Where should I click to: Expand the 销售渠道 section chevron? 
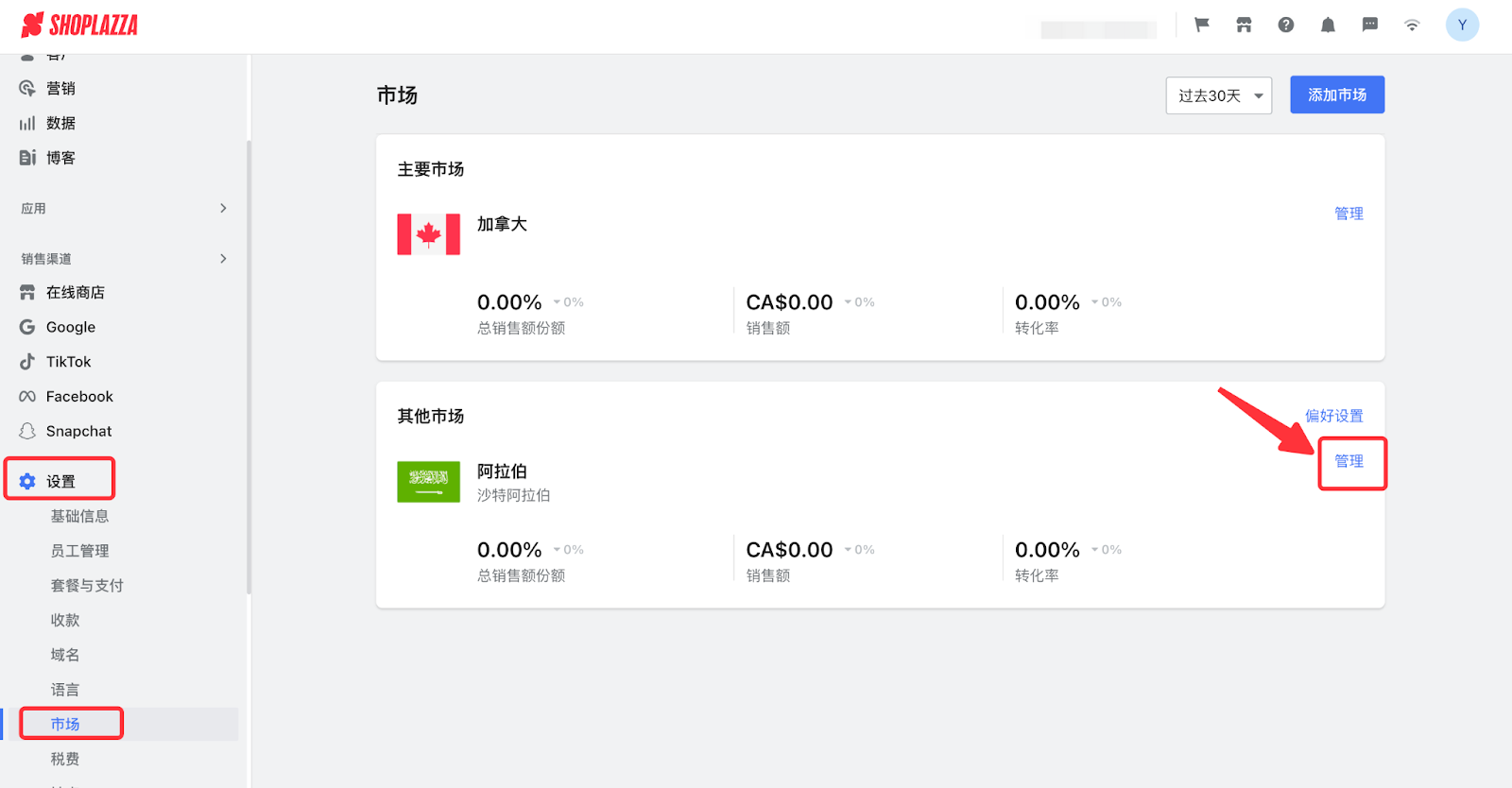223,258
